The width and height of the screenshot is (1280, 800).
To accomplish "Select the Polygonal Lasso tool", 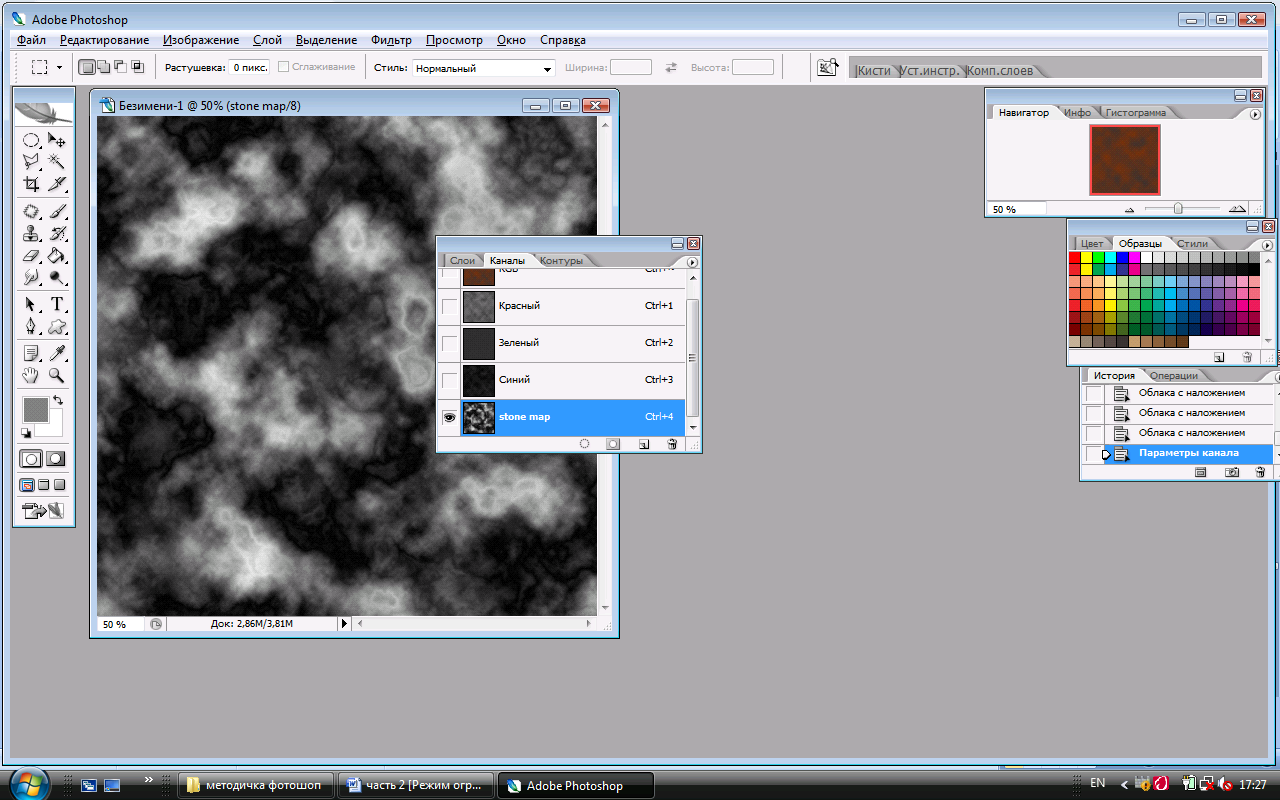I will [x=31, y=162].
